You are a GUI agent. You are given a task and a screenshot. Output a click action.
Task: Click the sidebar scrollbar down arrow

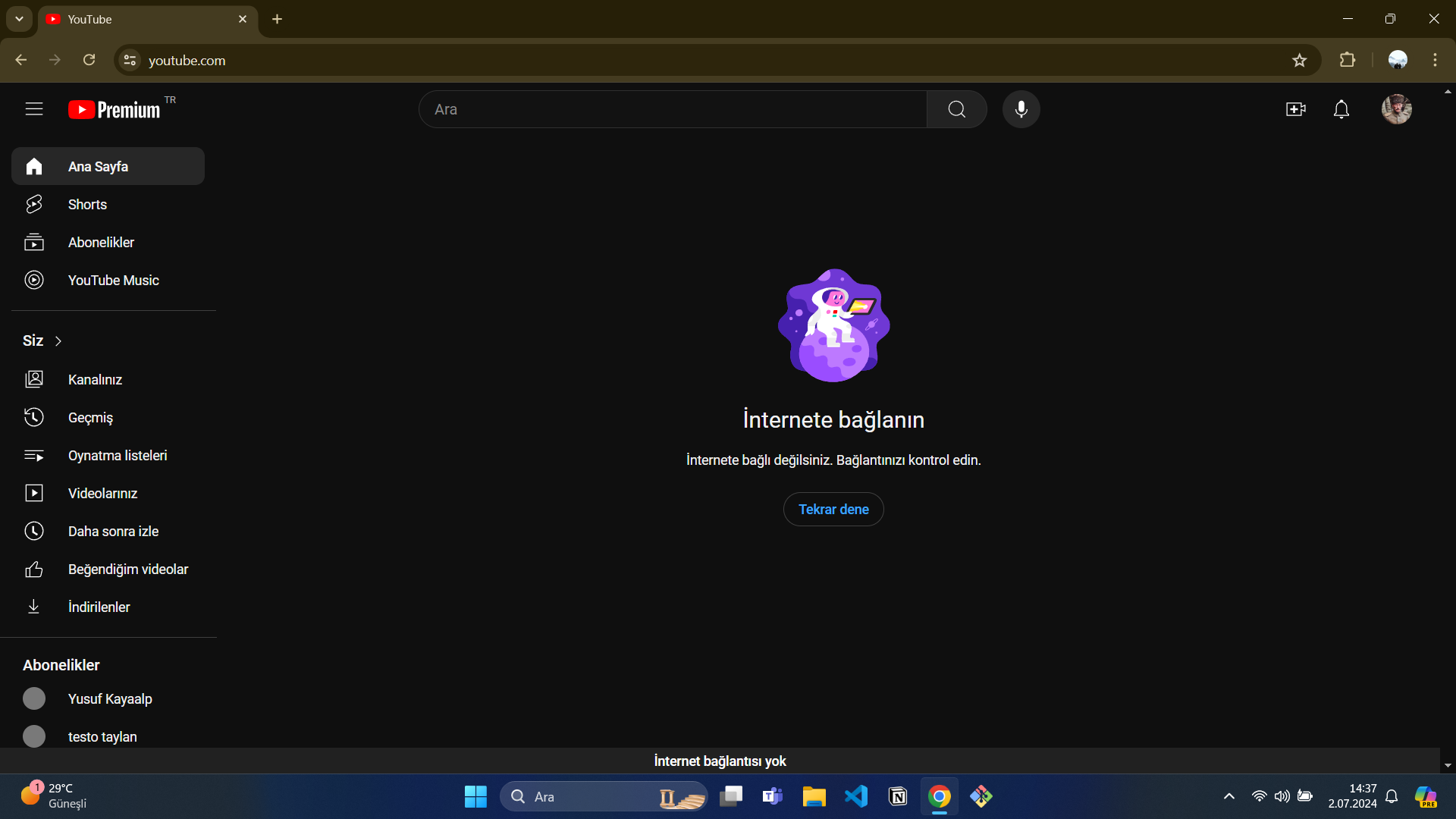(1448, 766)
